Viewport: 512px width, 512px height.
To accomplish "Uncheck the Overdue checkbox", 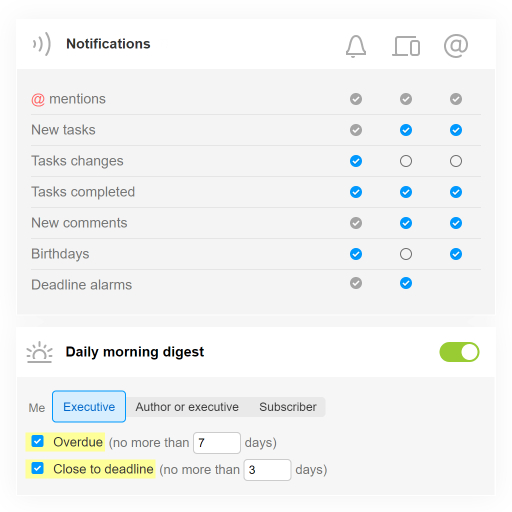I will [x=37, y=441].
